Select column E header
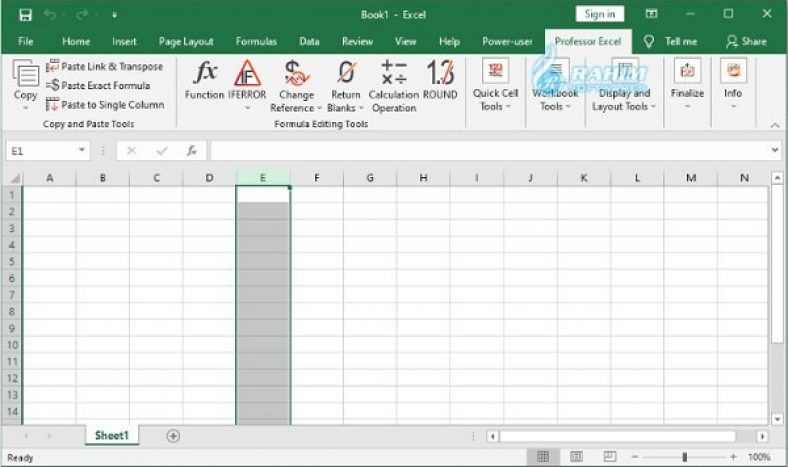This screenshot has width=788, height=467. pos(263,178)
